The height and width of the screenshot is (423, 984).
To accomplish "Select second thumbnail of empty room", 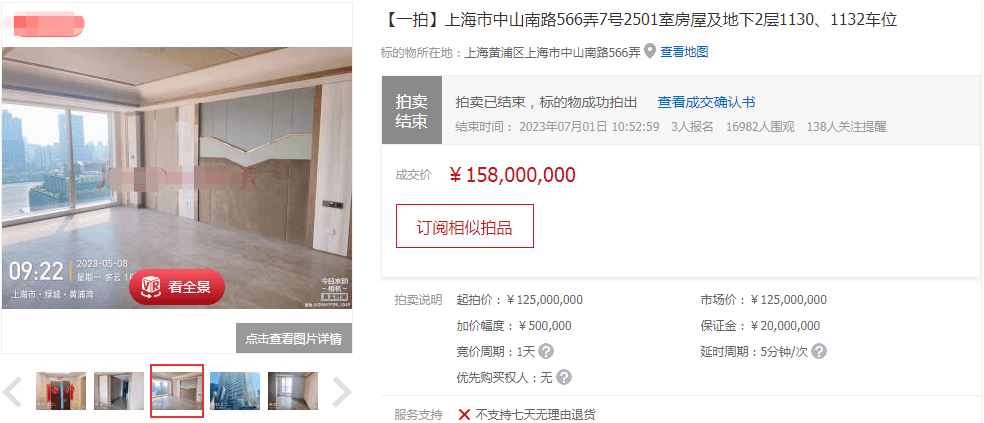I will (119, 391).
